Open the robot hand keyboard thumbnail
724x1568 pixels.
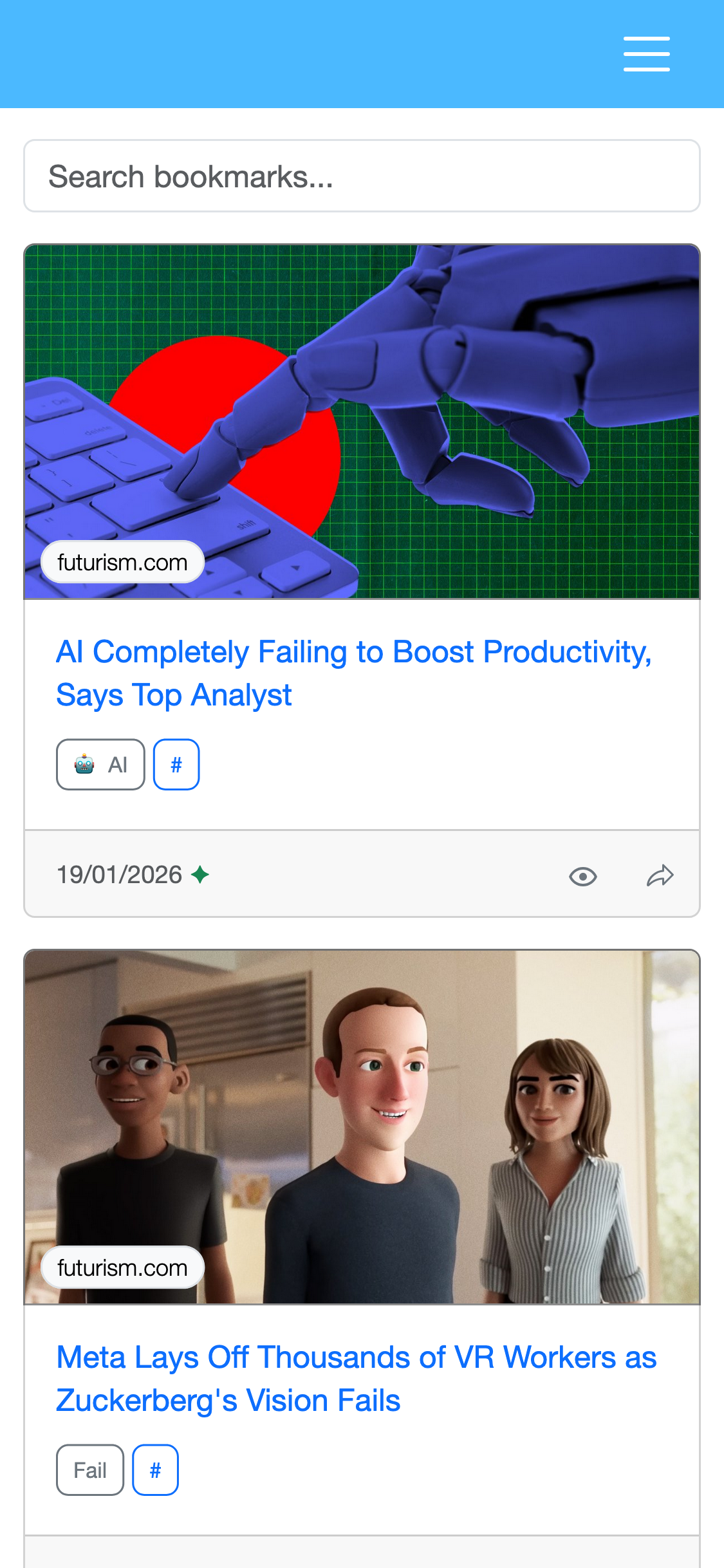coord(362,422)
